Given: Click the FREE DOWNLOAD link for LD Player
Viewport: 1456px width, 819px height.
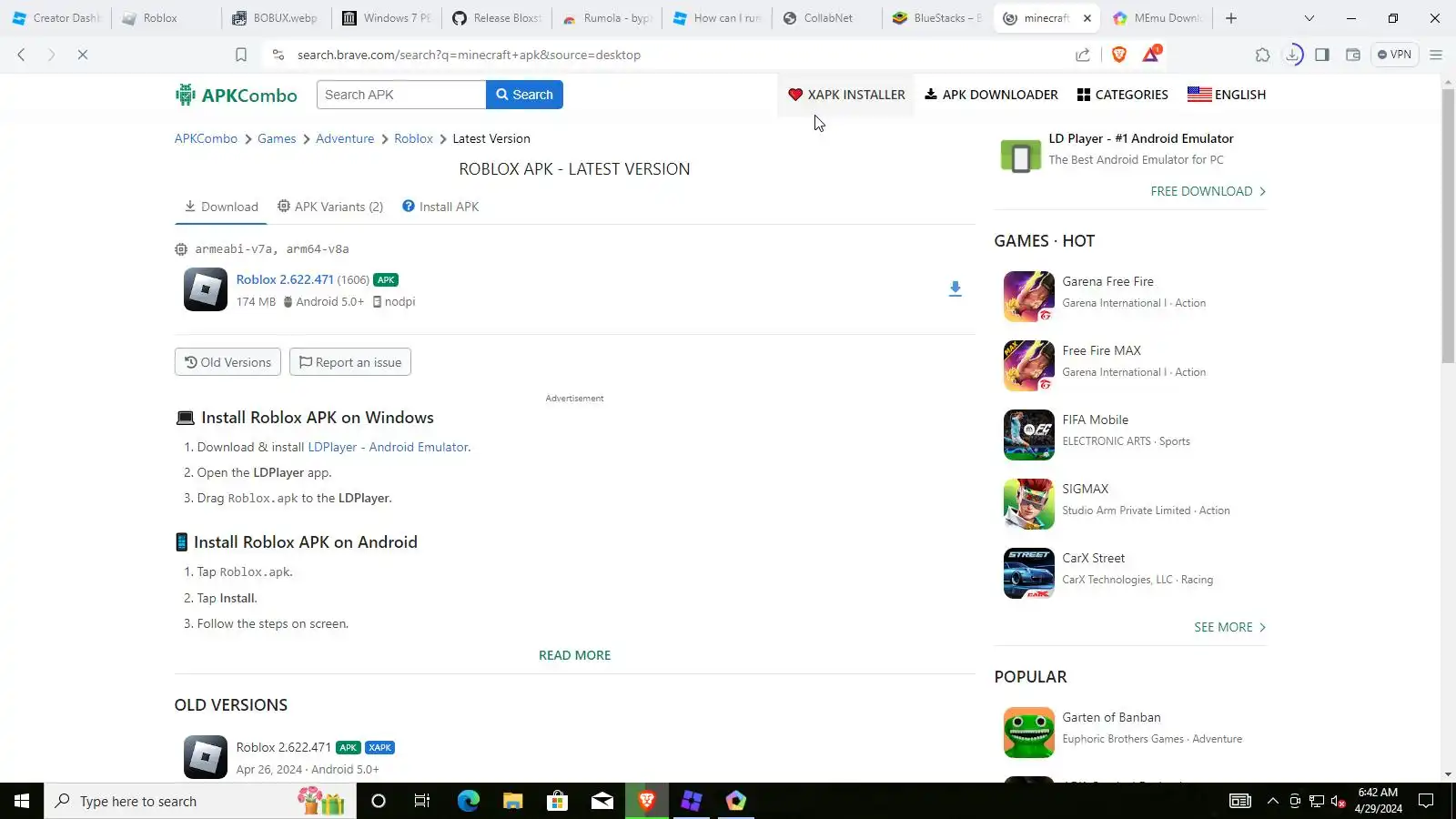Looking at the screenshot, I should 1208,191.
